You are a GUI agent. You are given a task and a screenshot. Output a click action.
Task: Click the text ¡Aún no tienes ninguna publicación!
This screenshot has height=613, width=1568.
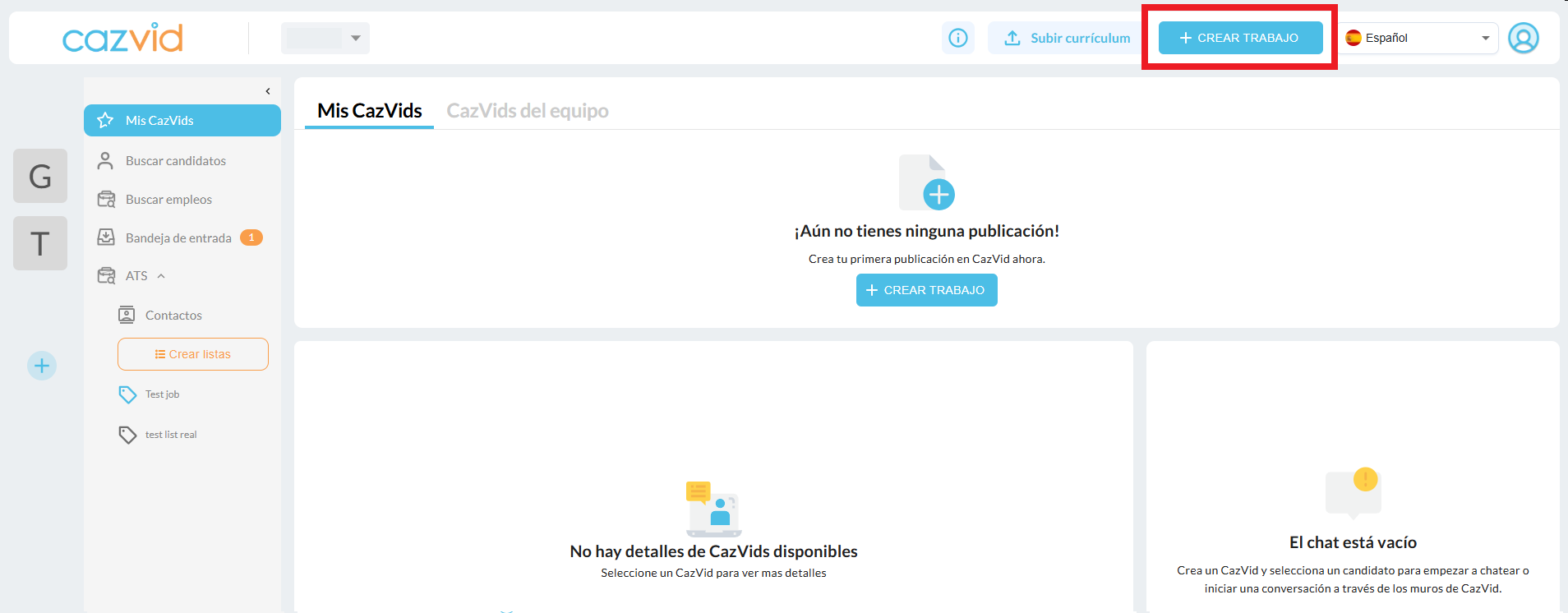(927, 231)
